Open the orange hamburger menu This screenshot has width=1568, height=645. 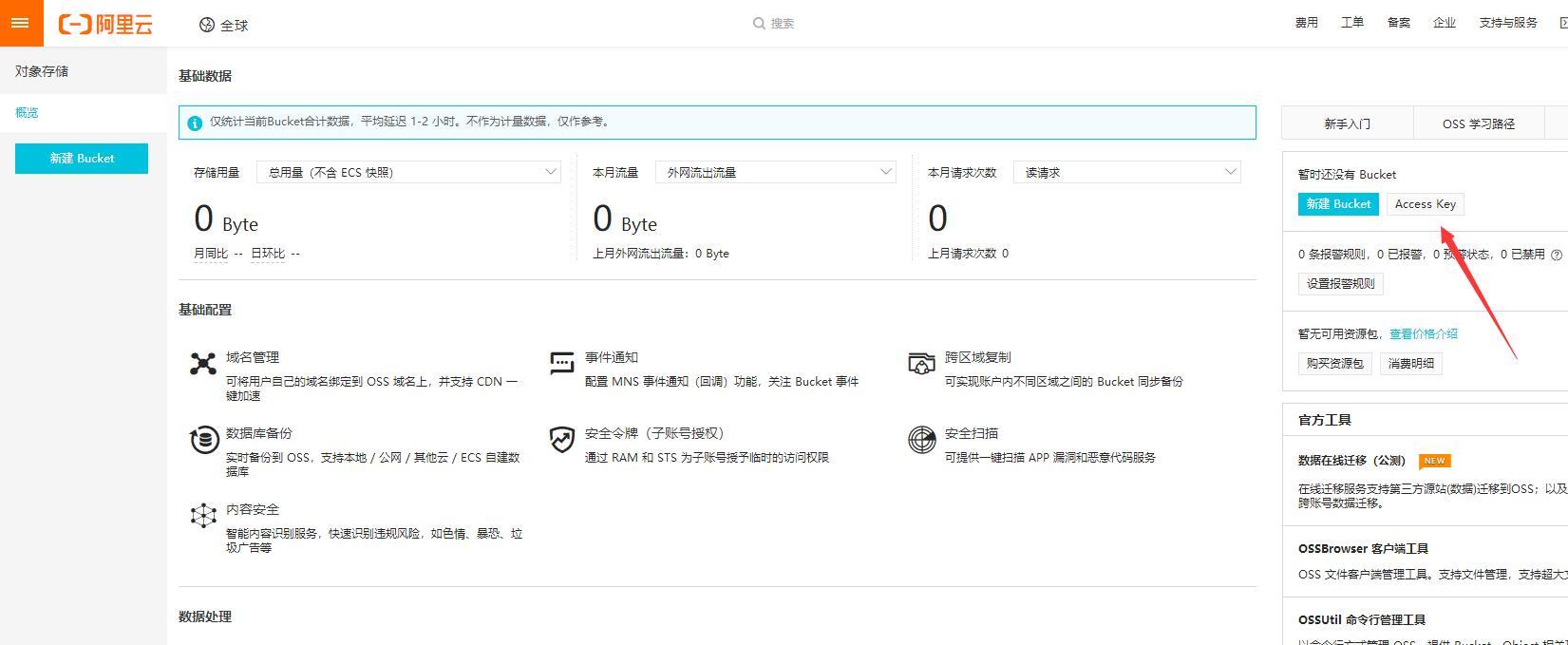coord(21,23)
